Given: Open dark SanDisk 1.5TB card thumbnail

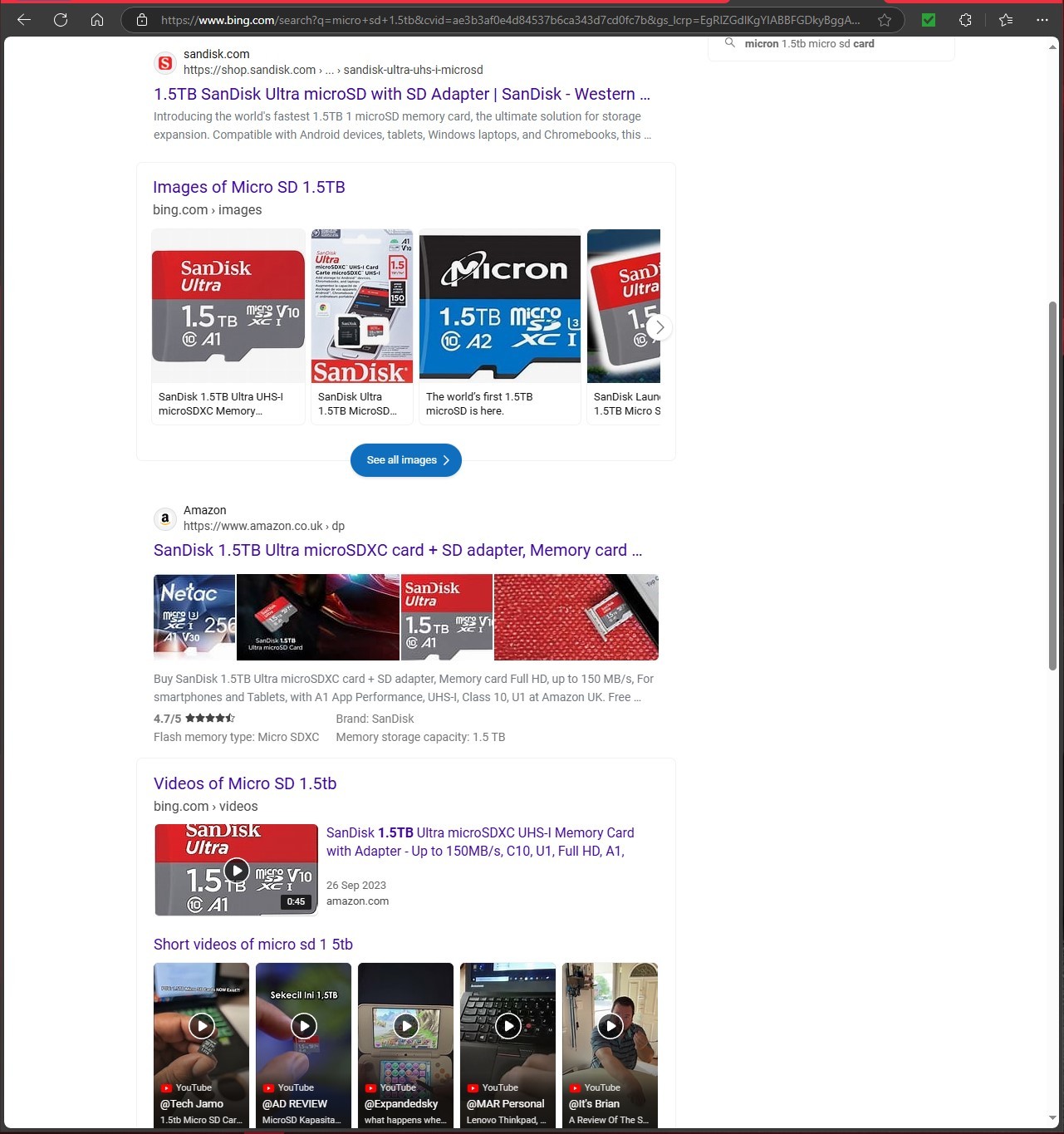Looking at the screenshot, I should (x=318, y=617).
